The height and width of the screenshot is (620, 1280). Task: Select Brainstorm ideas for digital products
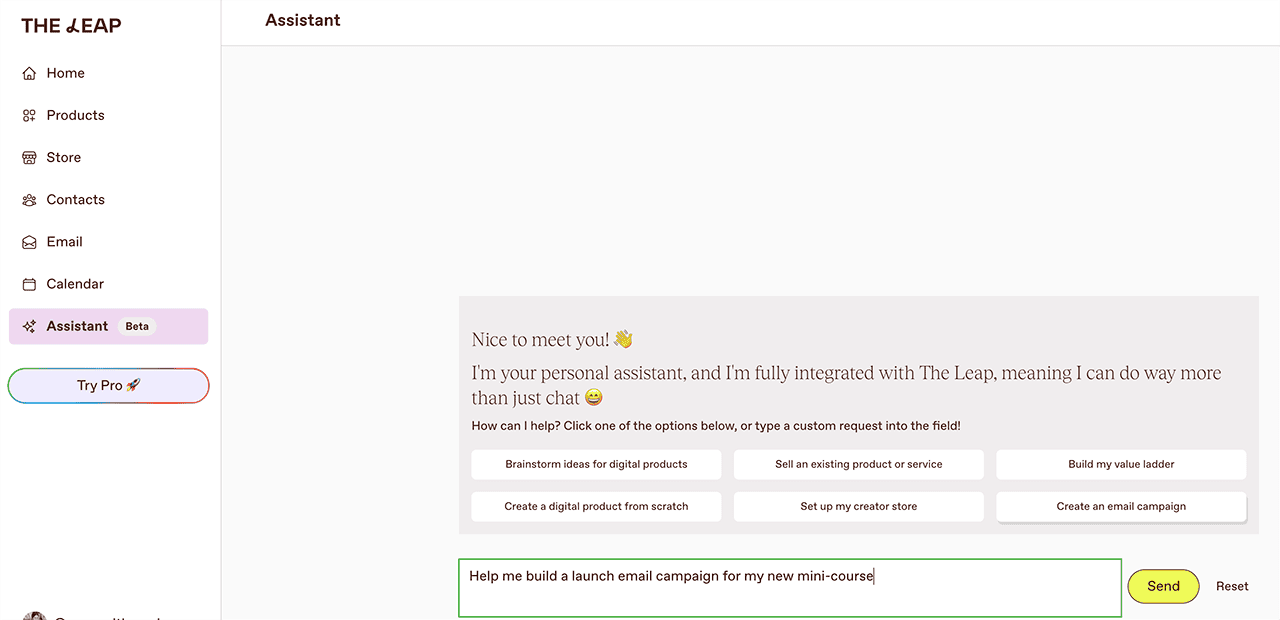click(x=596, y=464)
